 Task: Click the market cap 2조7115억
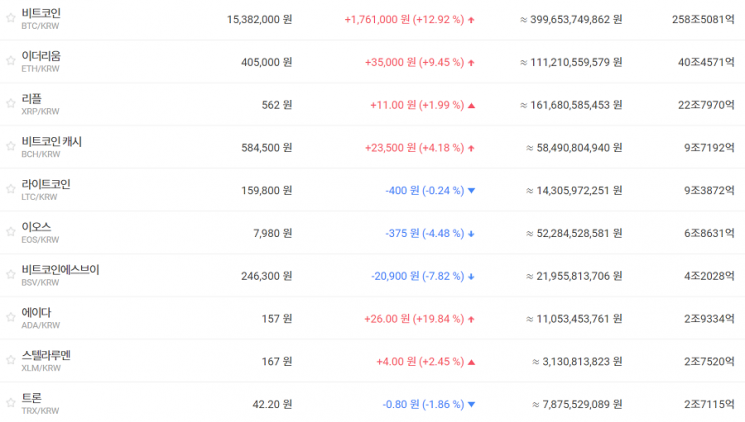(x=709, y=404)
